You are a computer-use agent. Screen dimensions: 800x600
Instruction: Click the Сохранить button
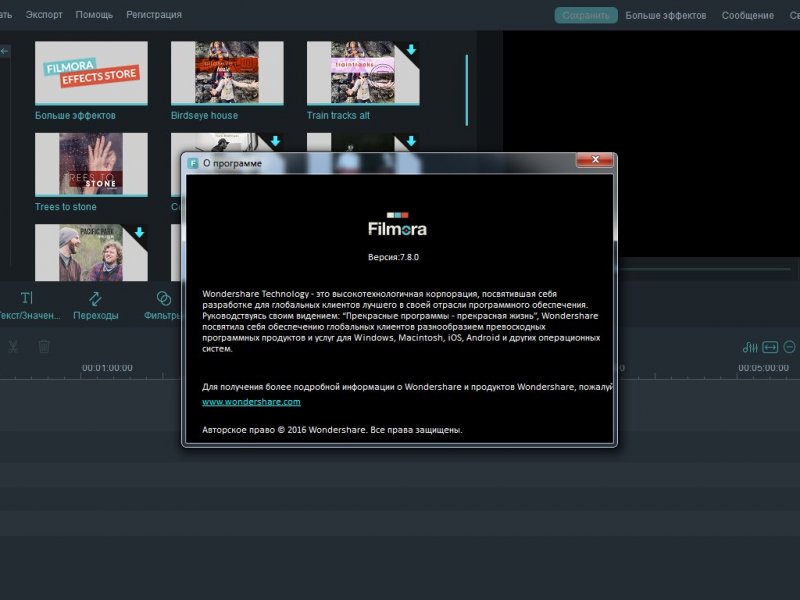click(586, 15)
